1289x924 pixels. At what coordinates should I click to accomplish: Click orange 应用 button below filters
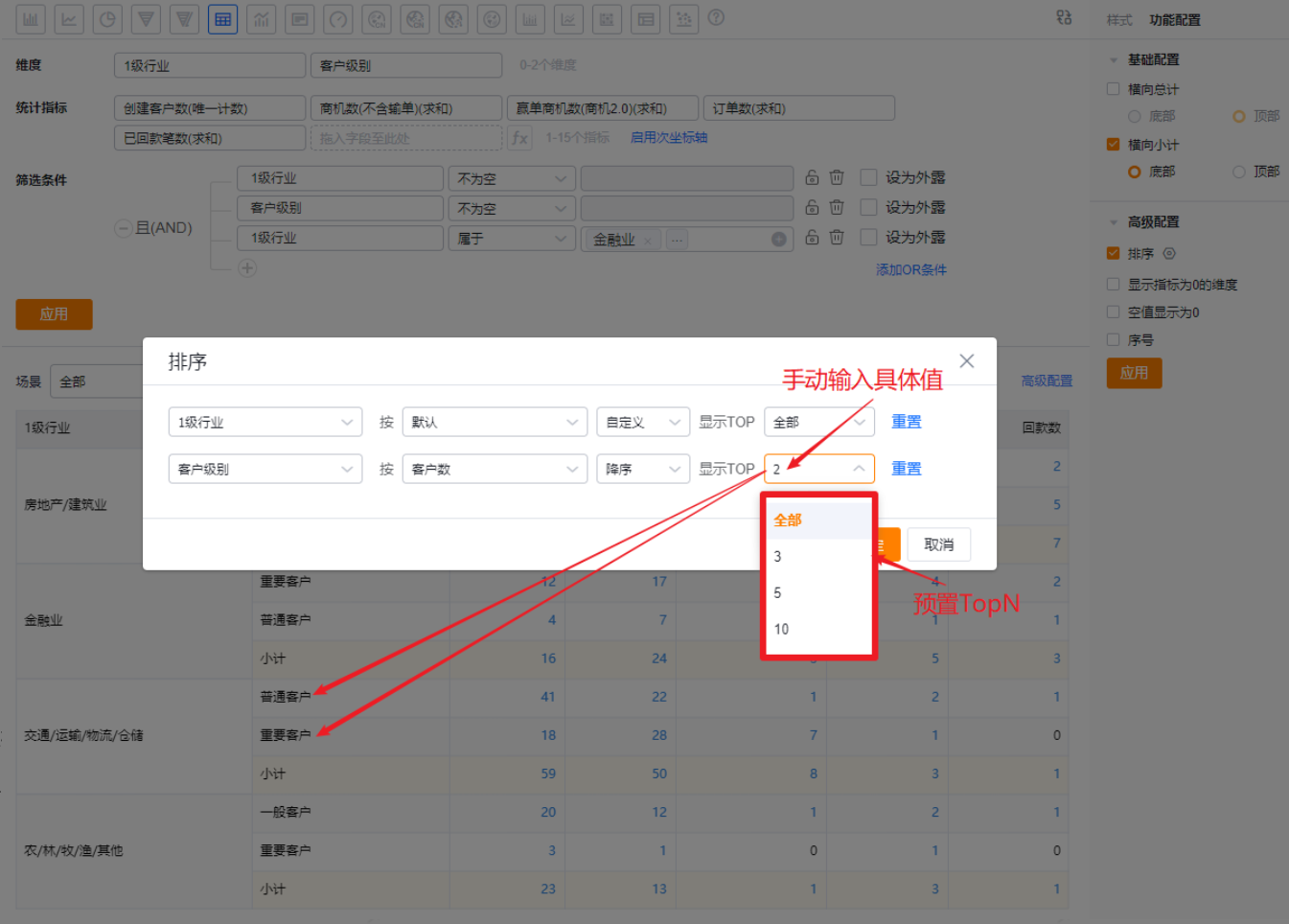tap(54, 314)
